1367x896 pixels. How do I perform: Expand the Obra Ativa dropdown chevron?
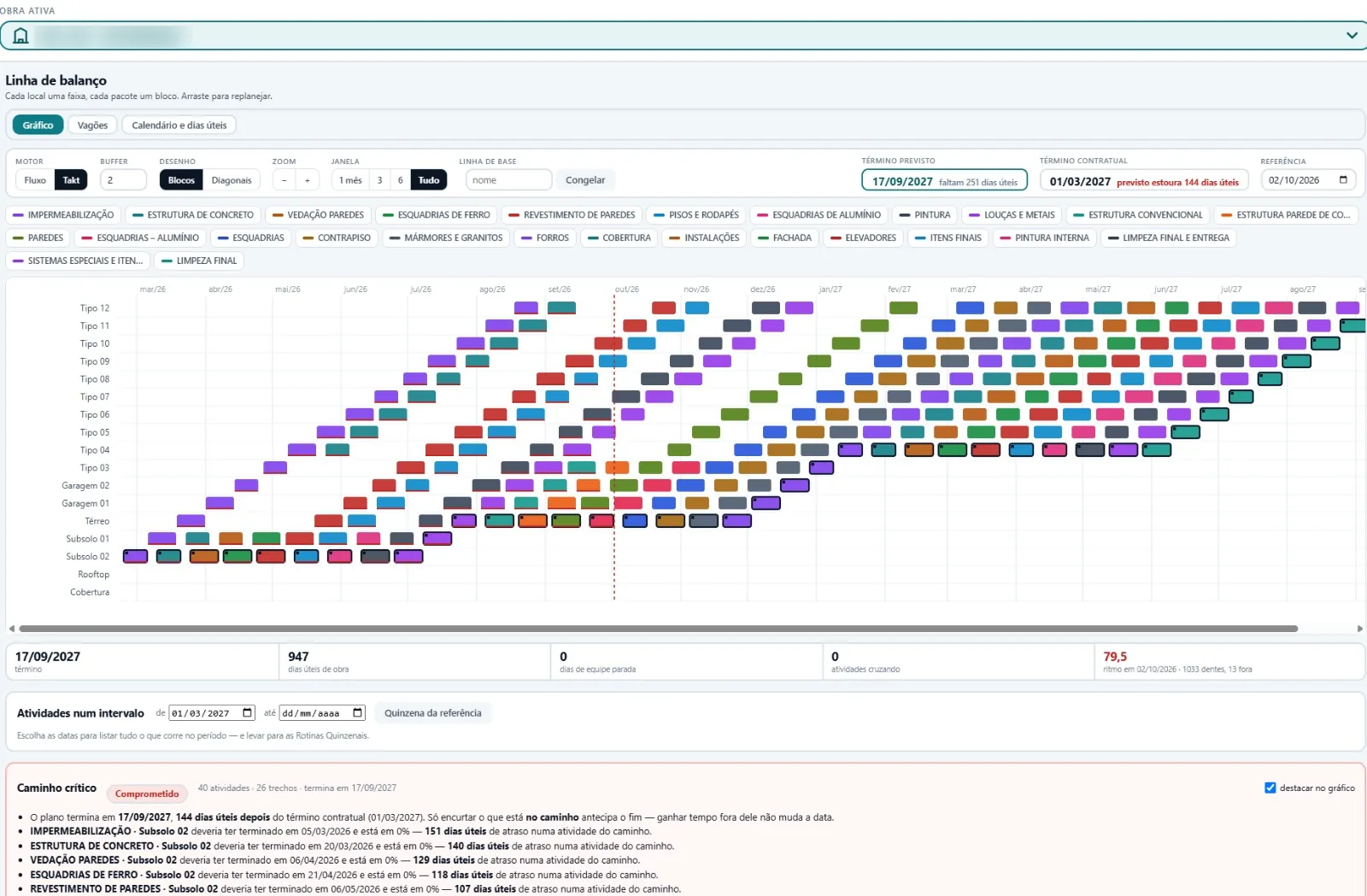1352,36
